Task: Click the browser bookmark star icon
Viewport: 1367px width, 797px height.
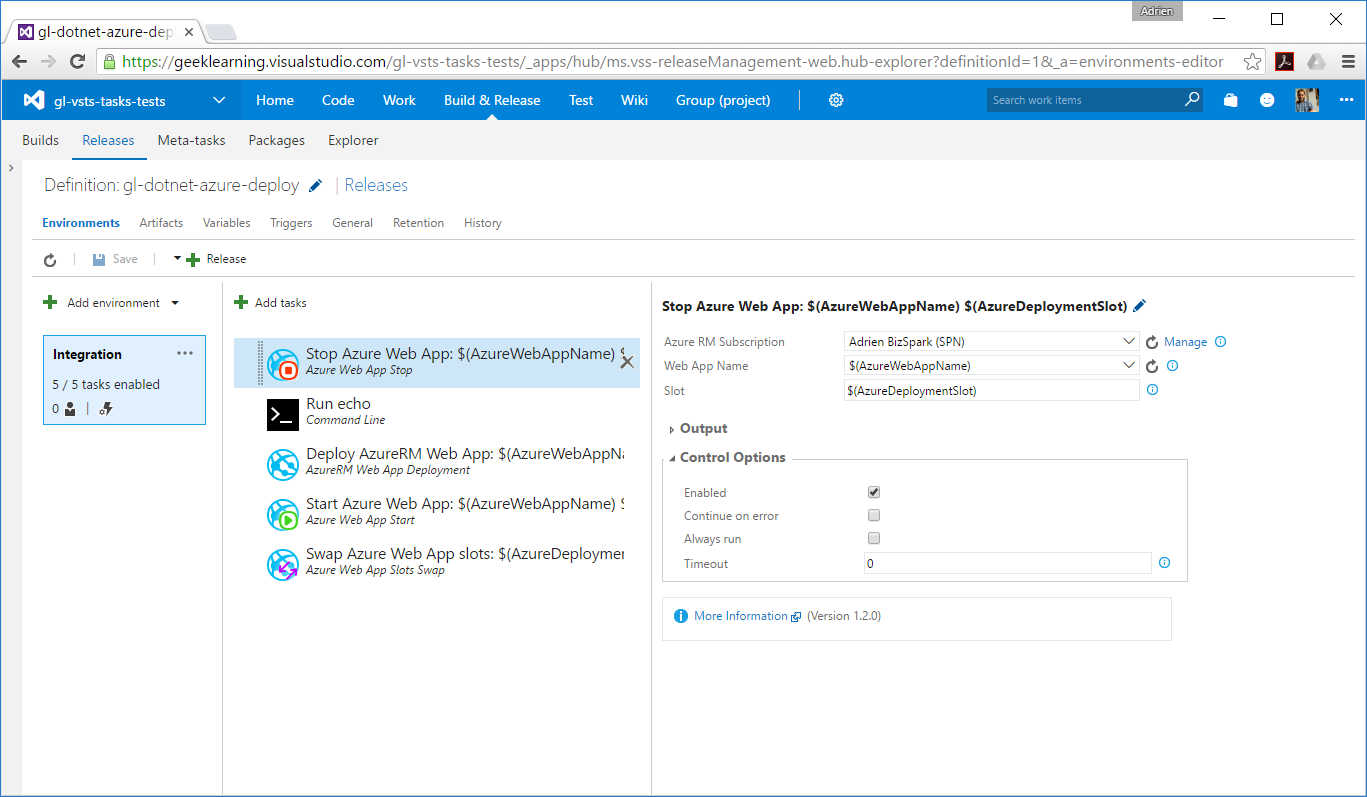Action: tap(1252, 62)
